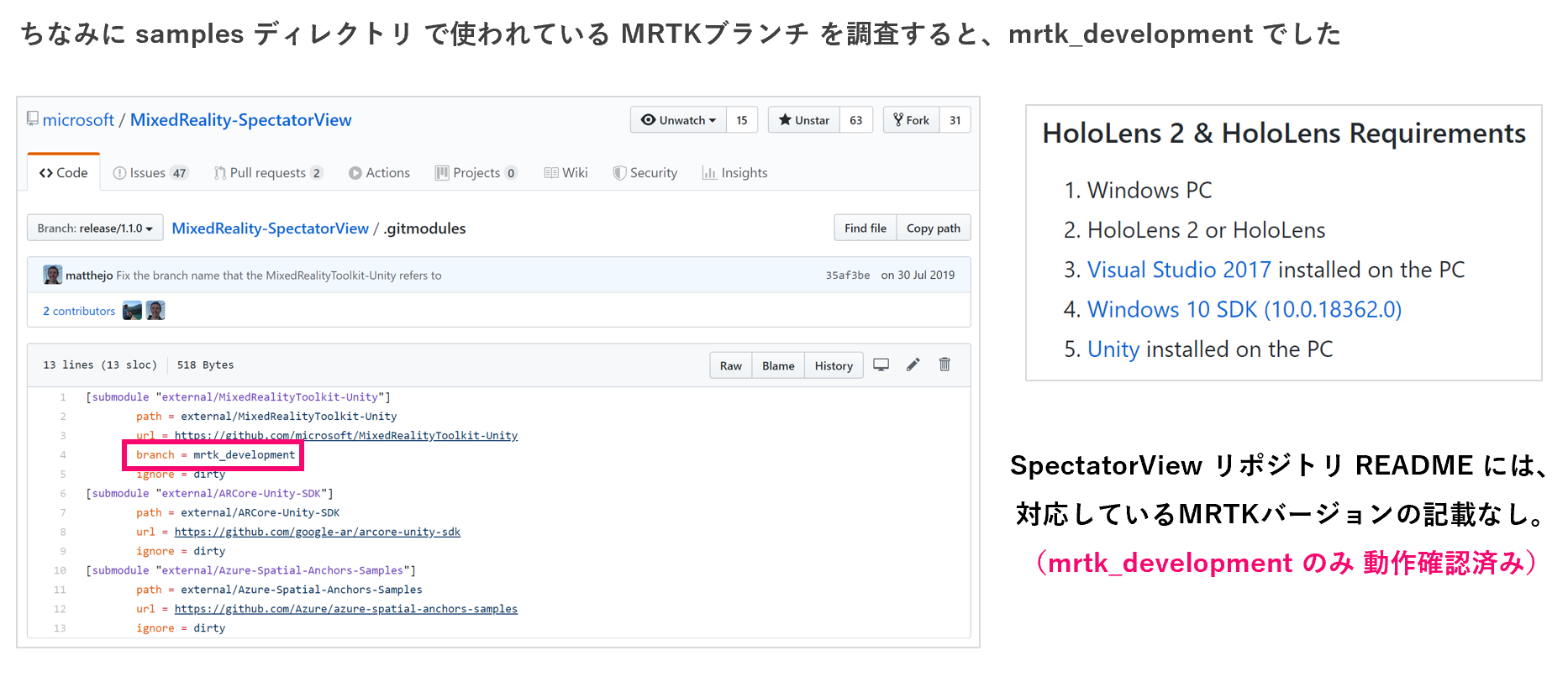Select line number 1 in the file
The image size is (1568, 682).
click(x=62, y=397)
